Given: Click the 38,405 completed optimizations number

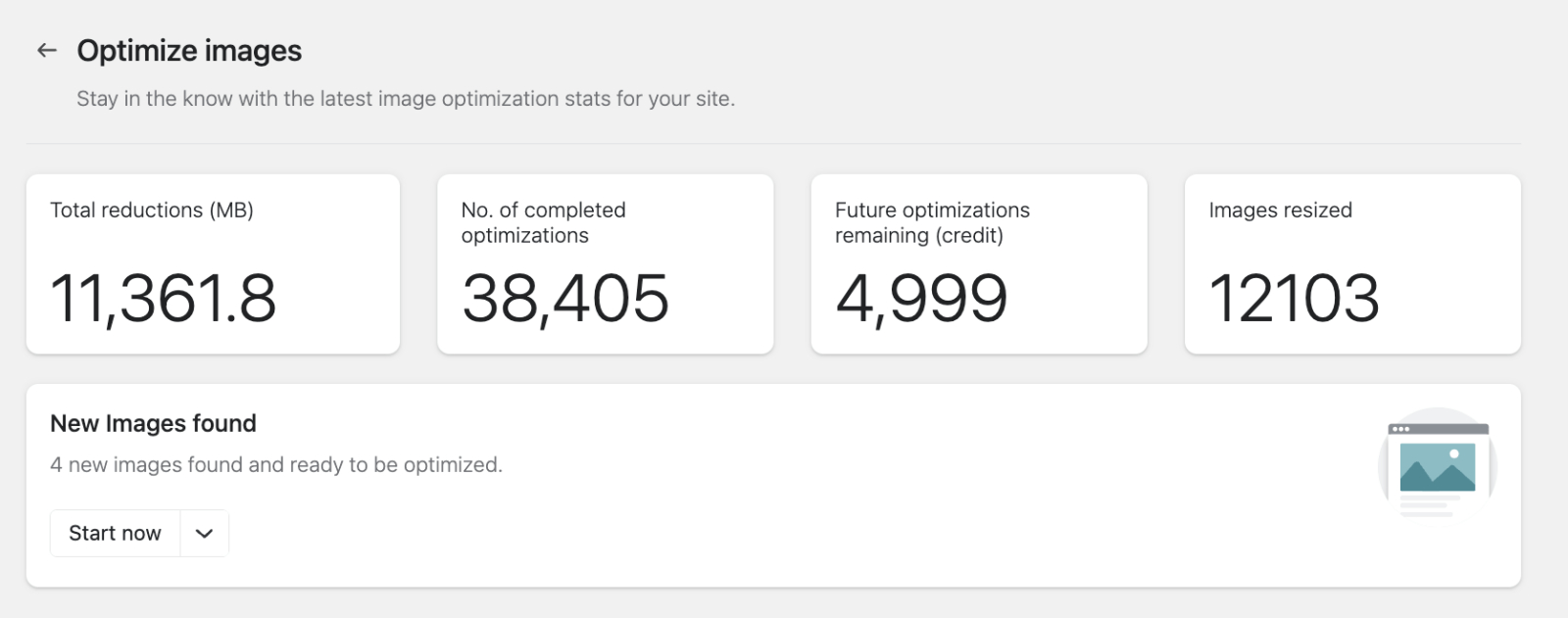Looking at the screenshot, I should (x=565, y=299).
